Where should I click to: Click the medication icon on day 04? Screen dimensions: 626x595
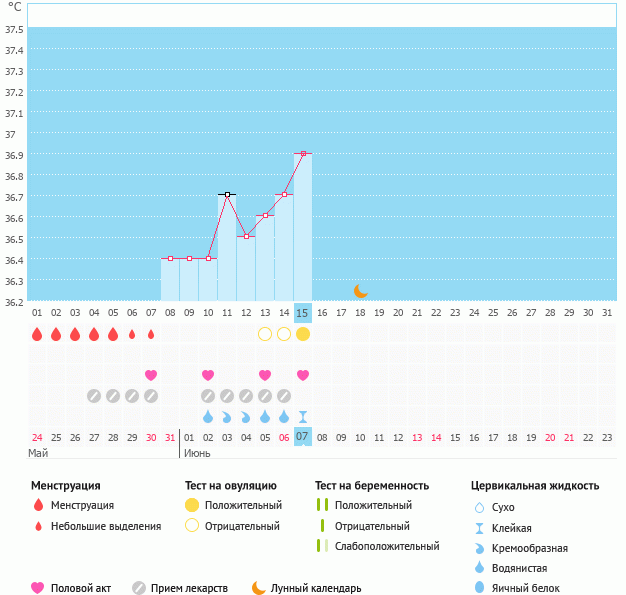point(94,396)
